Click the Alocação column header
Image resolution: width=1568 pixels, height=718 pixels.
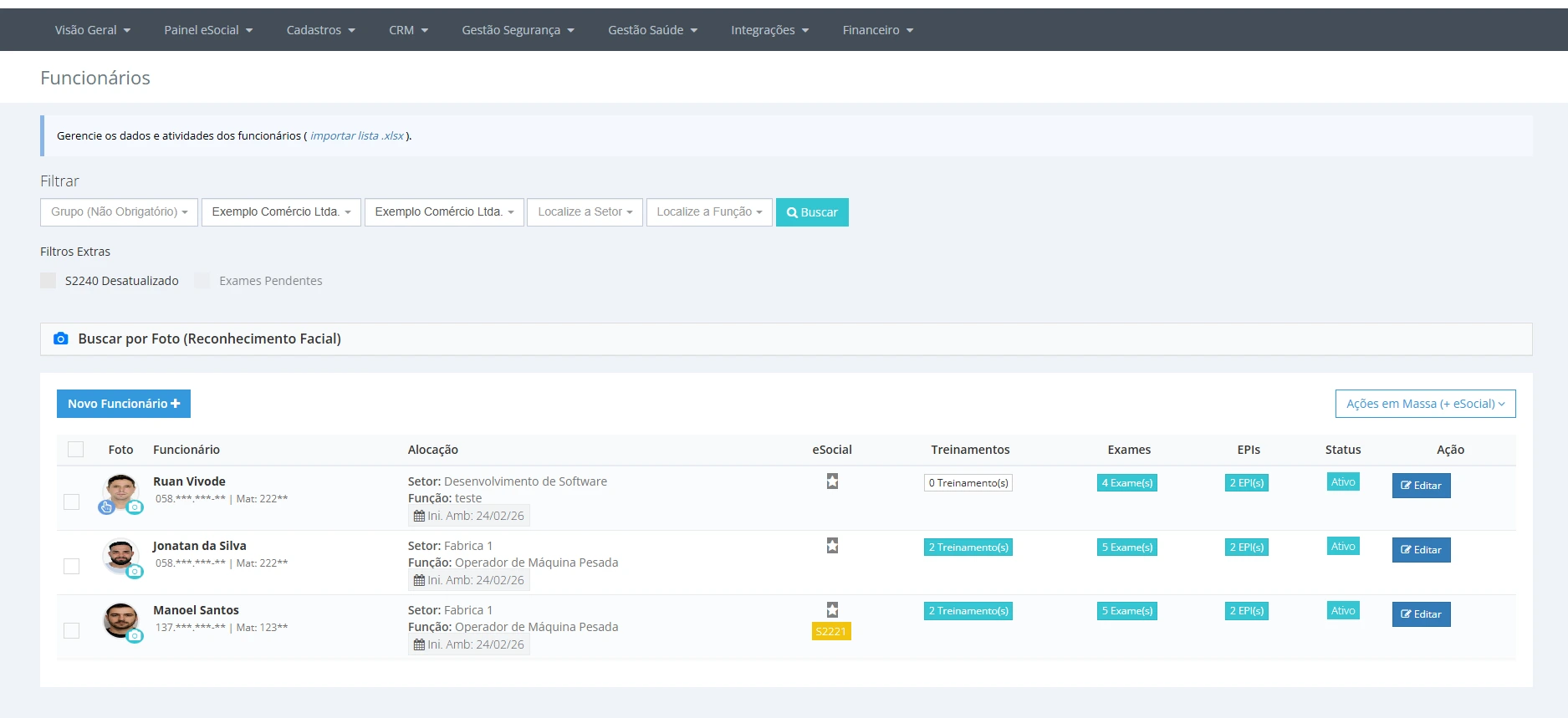(433, 450)
